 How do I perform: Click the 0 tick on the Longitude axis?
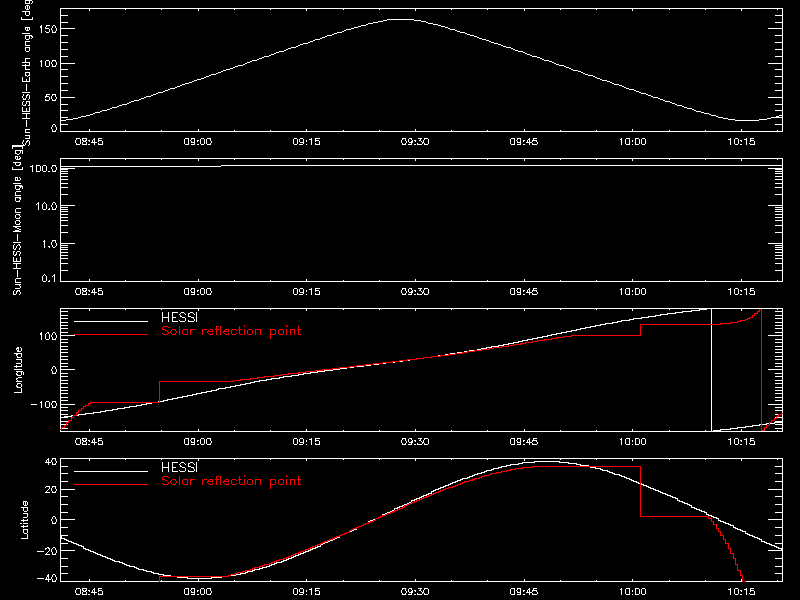(54, 370)
